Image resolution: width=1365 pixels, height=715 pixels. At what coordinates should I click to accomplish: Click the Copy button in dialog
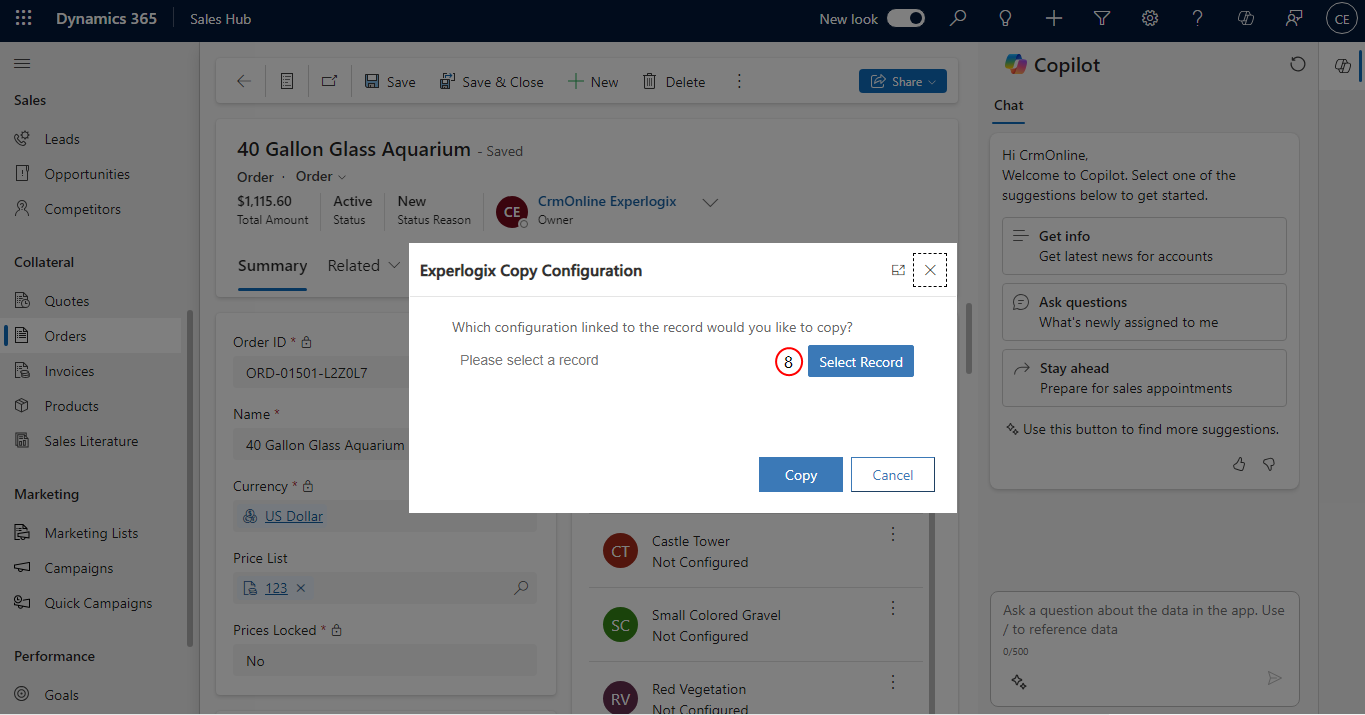[801, 475]
